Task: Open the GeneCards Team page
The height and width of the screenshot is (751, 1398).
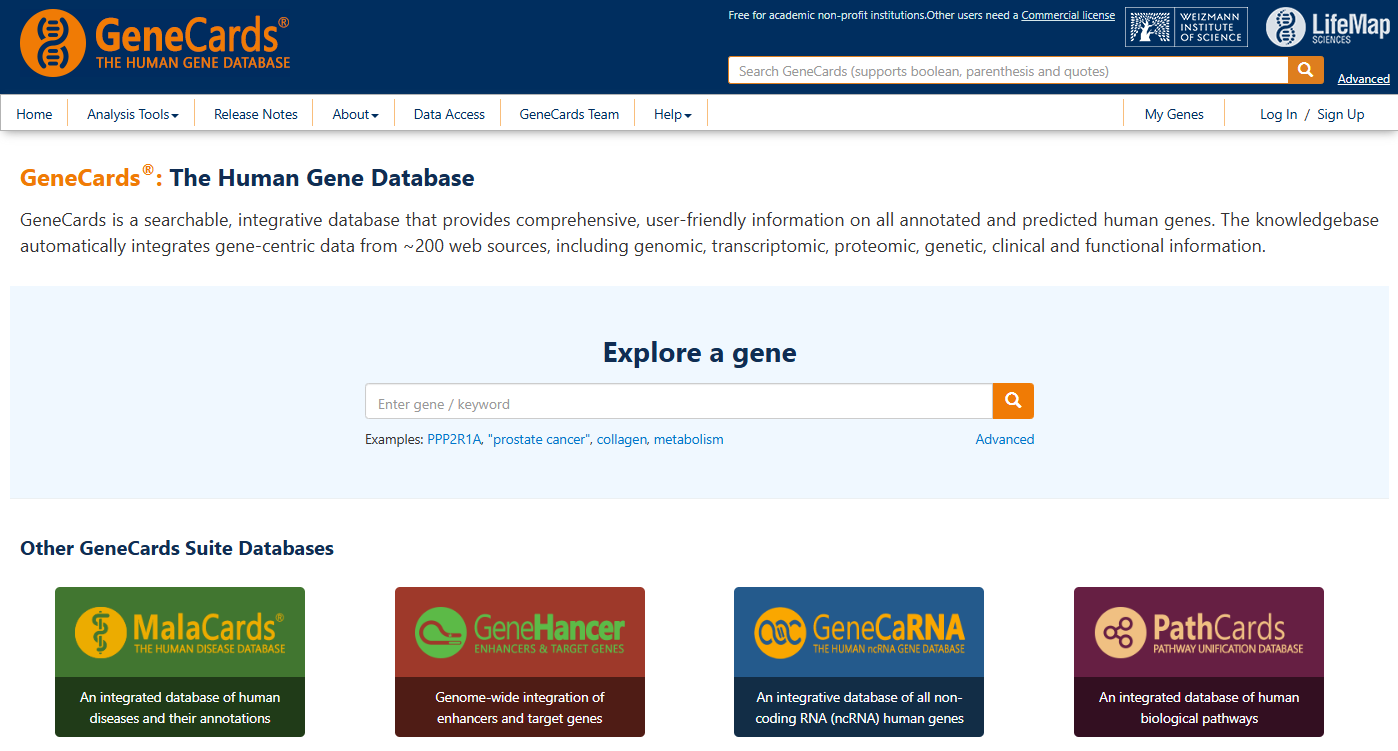Action: click(x=569, y=114)
